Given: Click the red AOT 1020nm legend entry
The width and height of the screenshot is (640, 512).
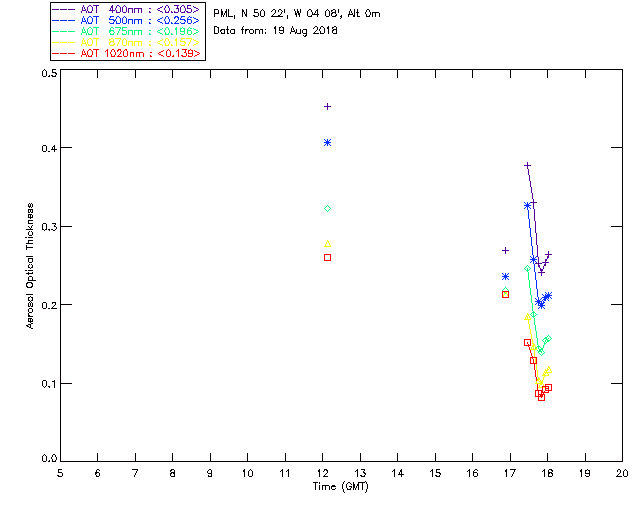Looking at the screenshot, I should coord(127,53).
